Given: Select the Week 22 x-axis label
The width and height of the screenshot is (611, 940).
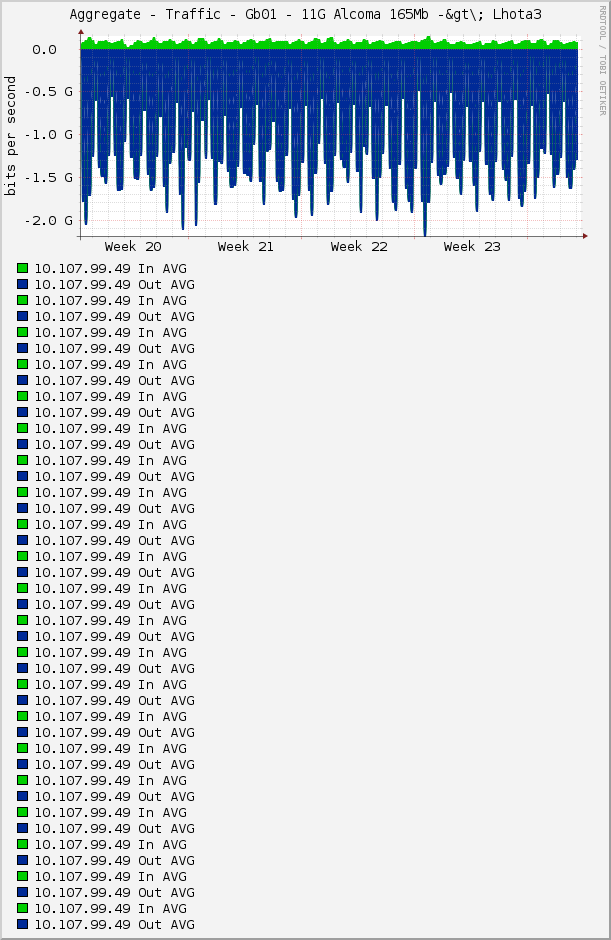Looking at the screenshot, I should tap(359, 246).
